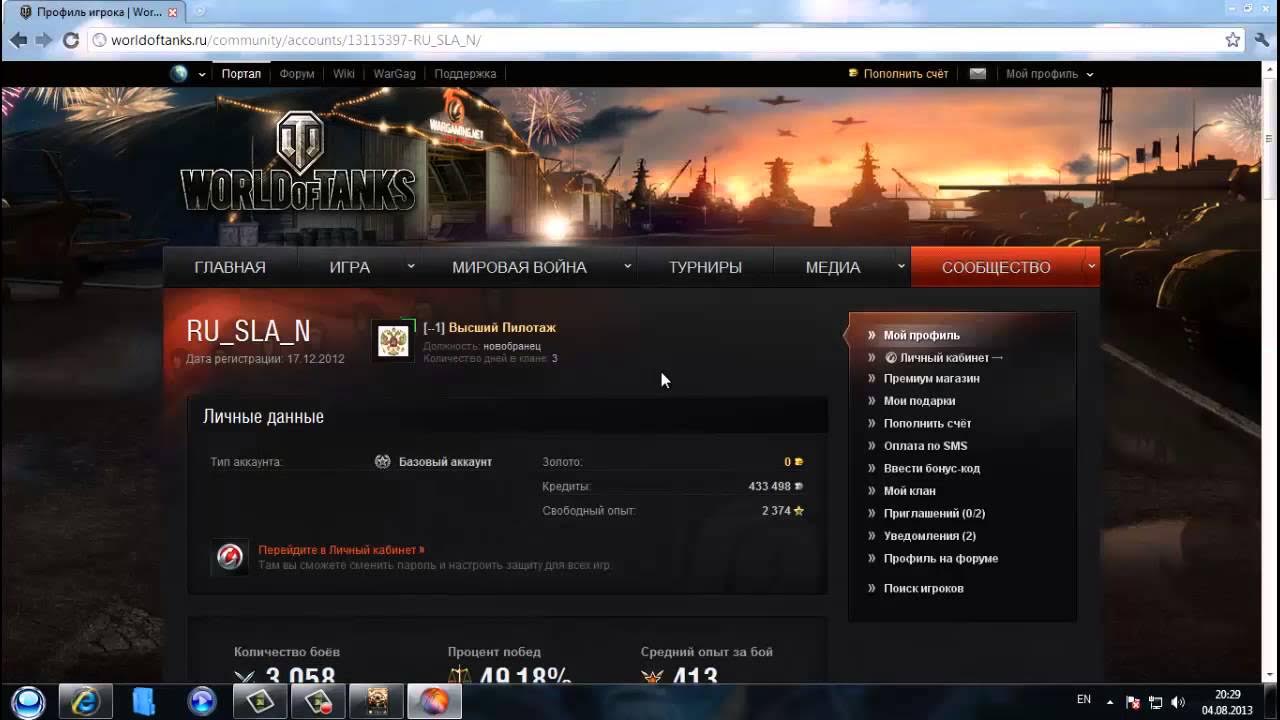The image size is (1280, 720).
Task: Expand the СООБЩЕСТВО menu arrow
Action: click(1091, 267)
